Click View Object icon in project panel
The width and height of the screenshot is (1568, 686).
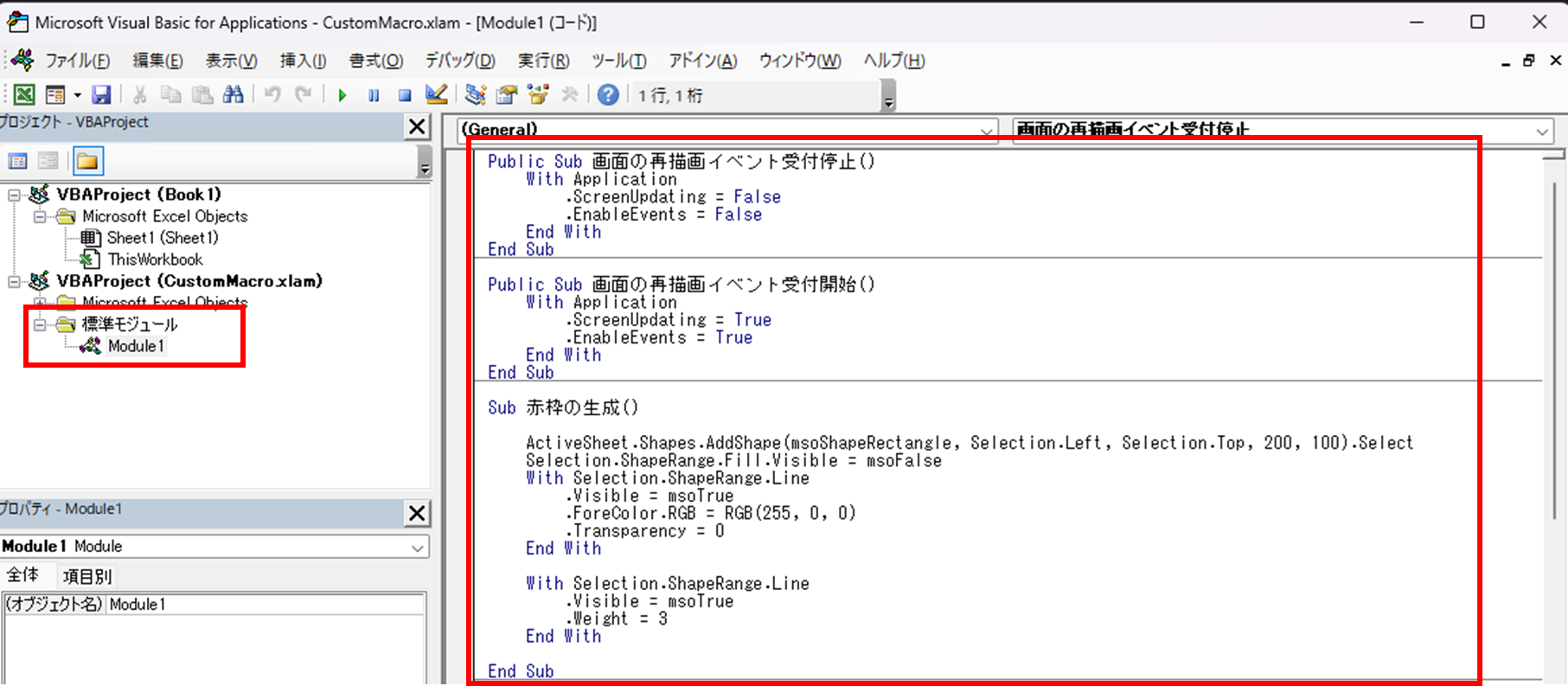click(x=48, y=161)
